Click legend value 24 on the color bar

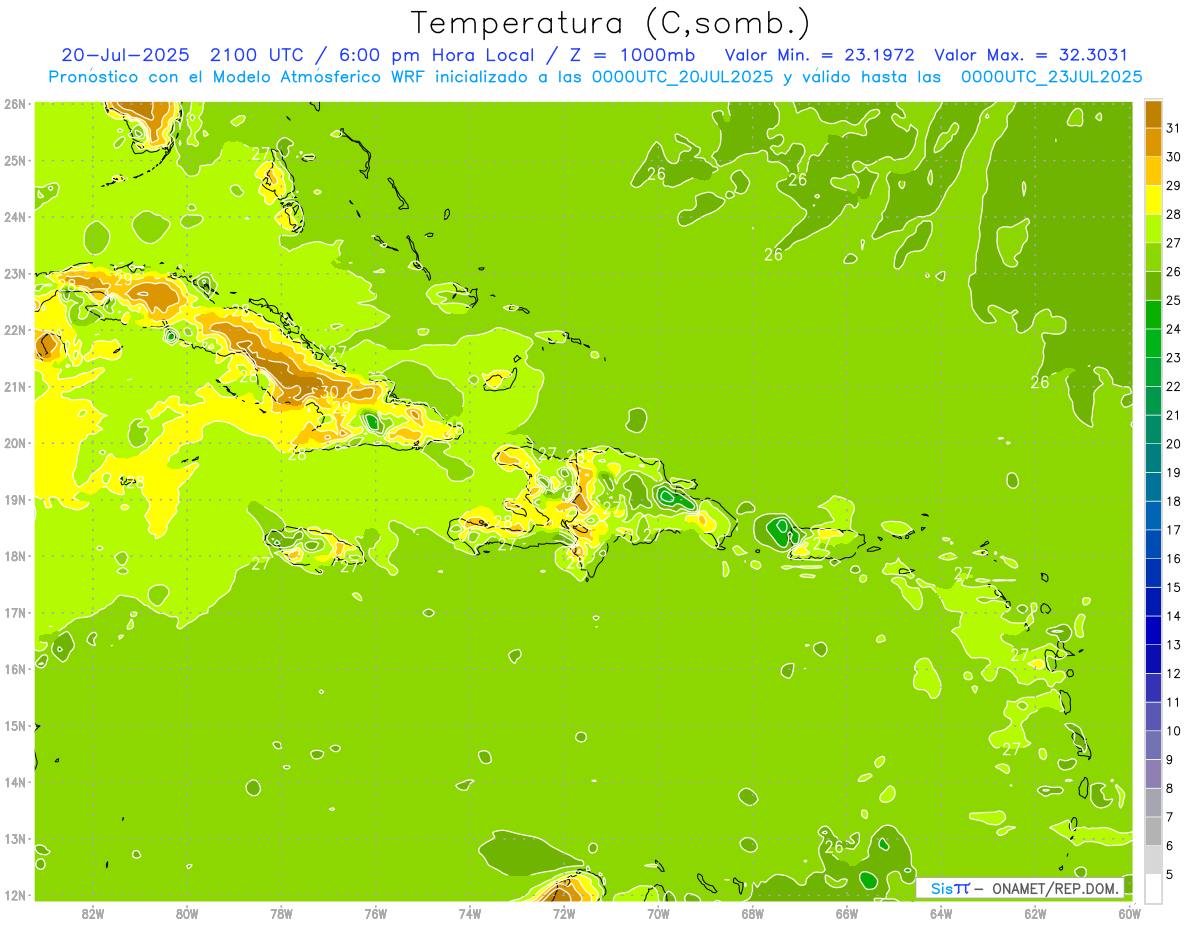pos(1173,329)
